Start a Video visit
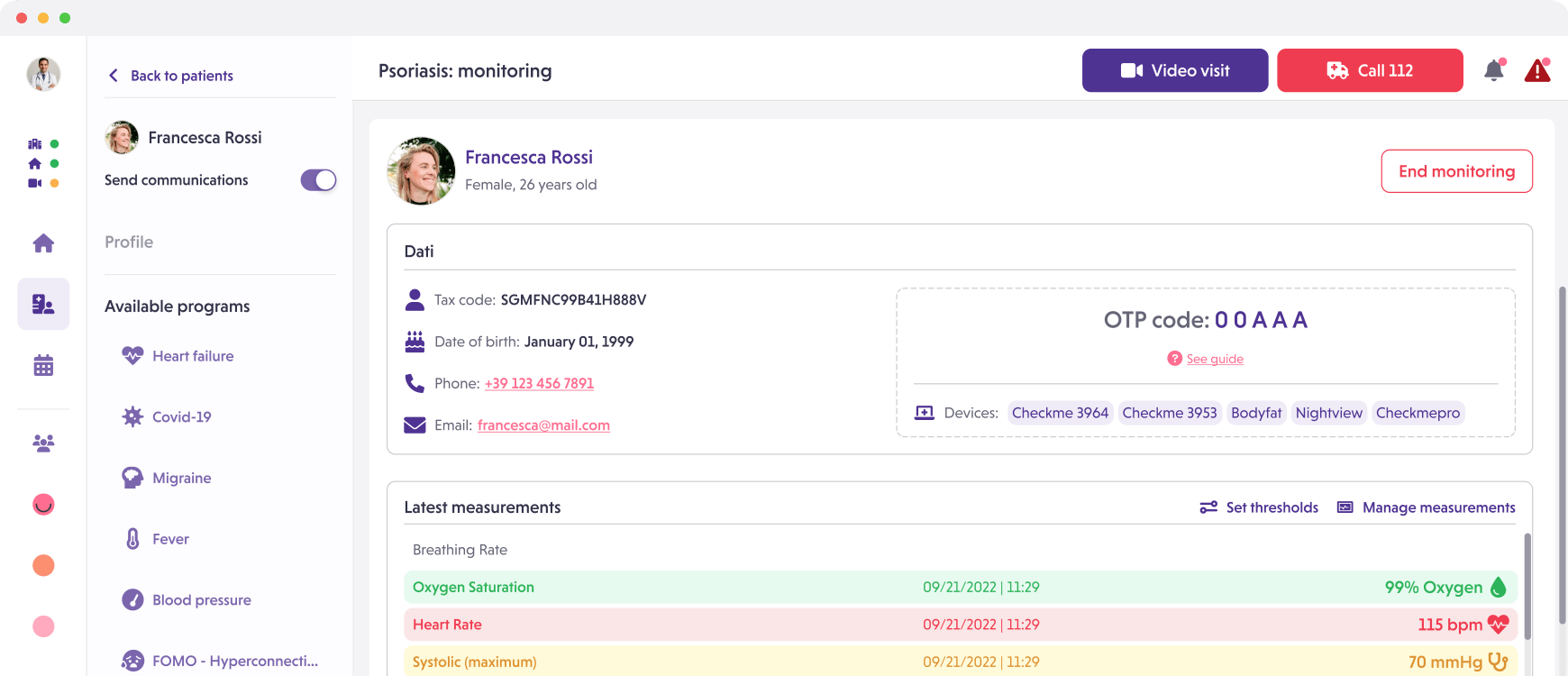Viewport: 1568px width, 676px height. click(x=1174, y=70)
